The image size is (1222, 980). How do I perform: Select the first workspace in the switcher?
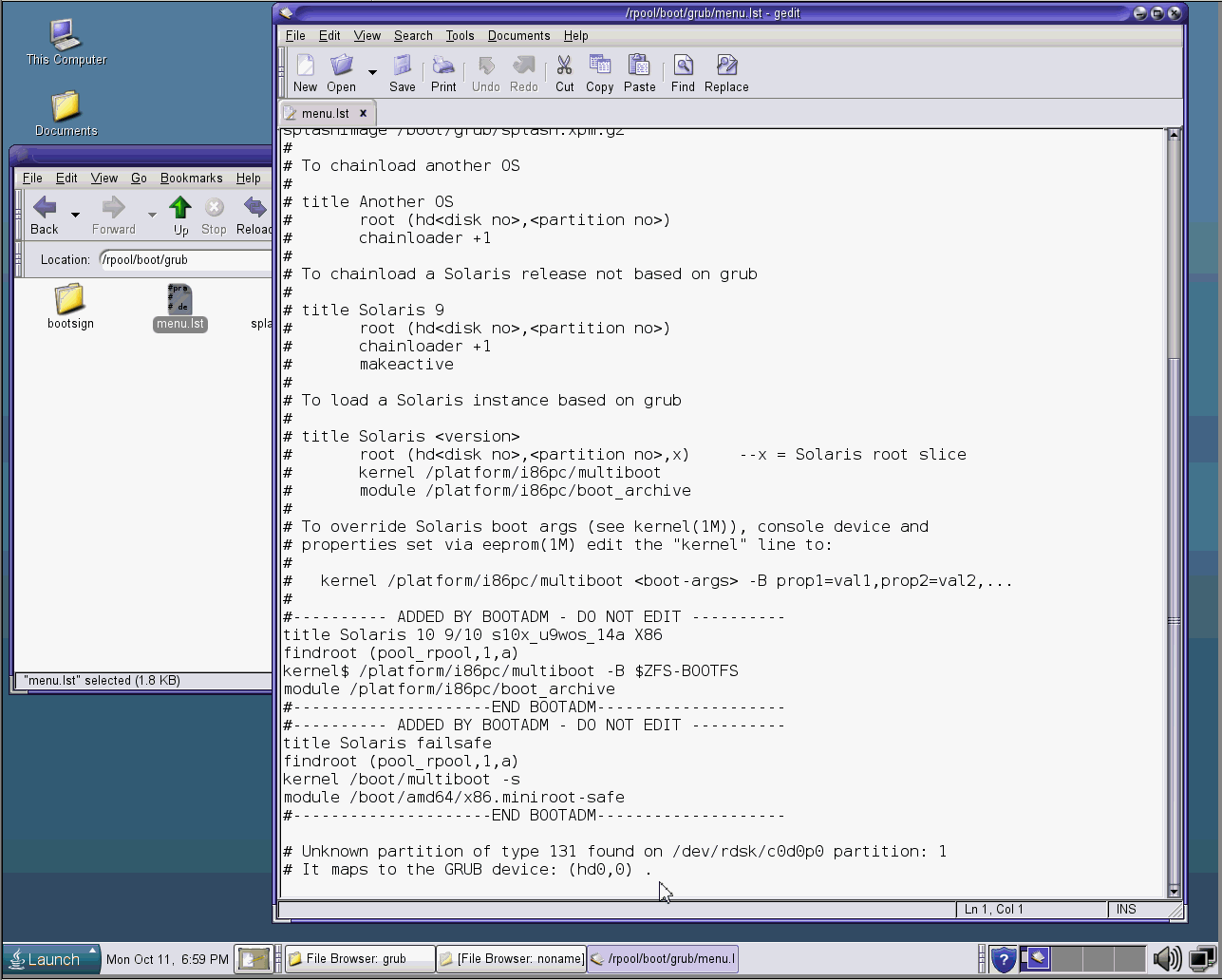tap(1036, 959)
